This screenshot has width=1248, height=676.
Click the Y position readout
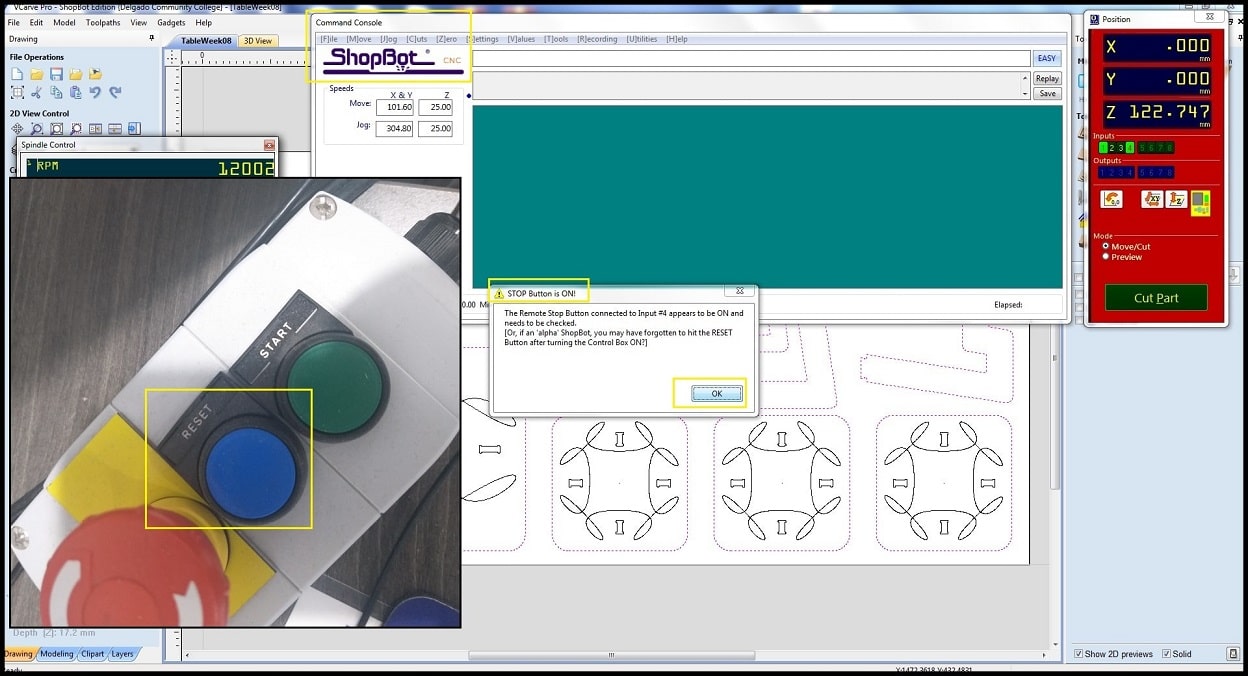click(1157, 79)
